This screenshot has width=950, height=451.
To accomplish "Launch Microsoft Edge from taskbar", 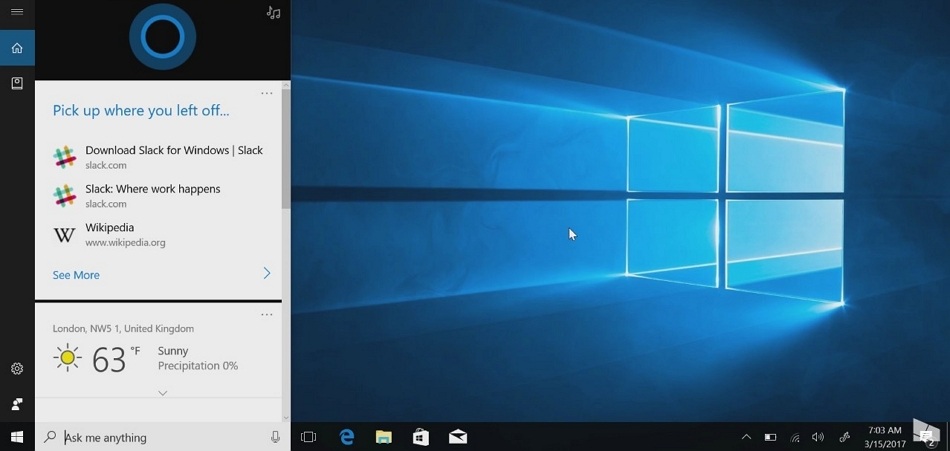I will (347, 437).
